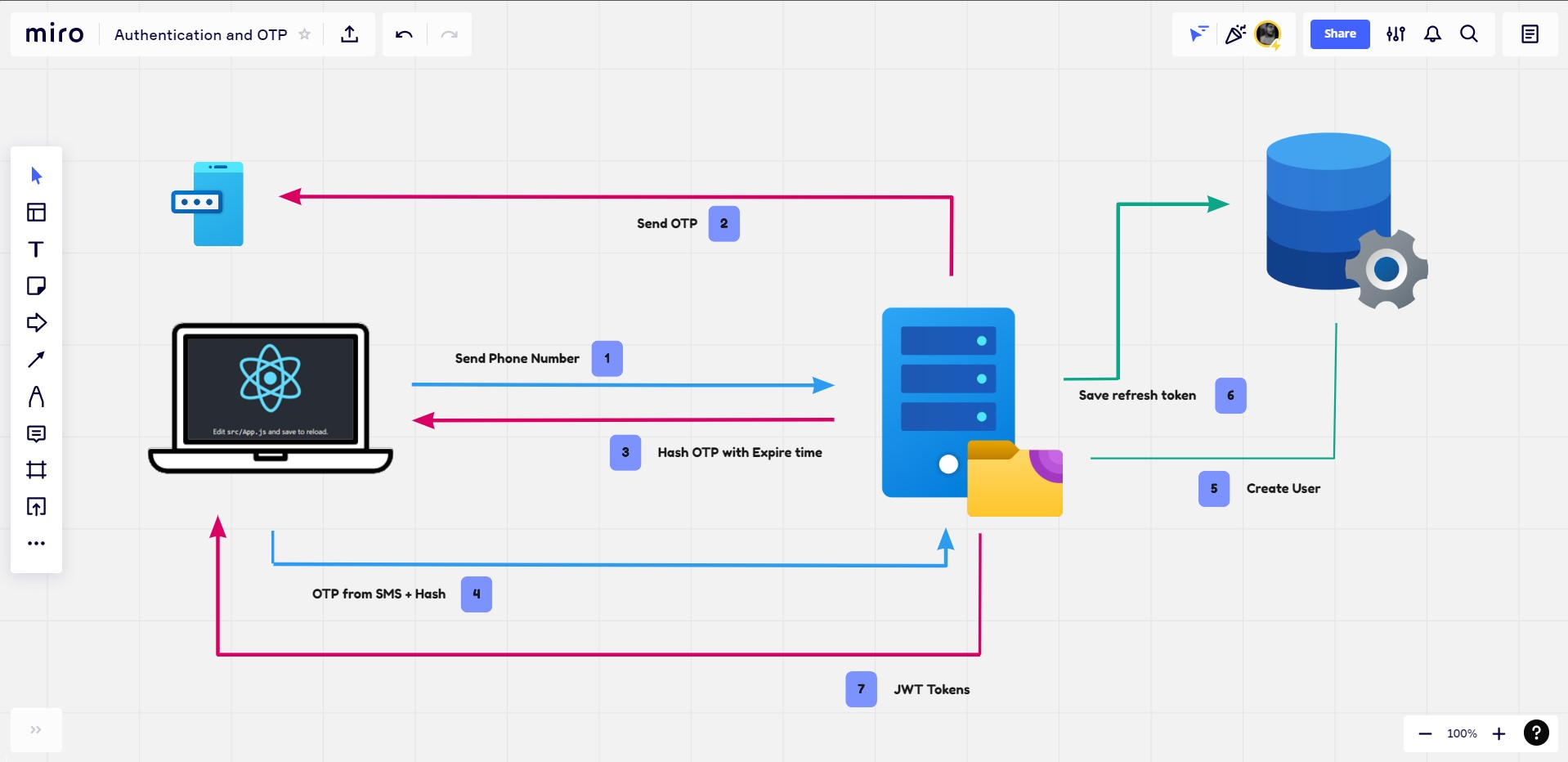Select the step 5 badge
The height and width of the screenshot is (762, 1568).
[1214, 488]
